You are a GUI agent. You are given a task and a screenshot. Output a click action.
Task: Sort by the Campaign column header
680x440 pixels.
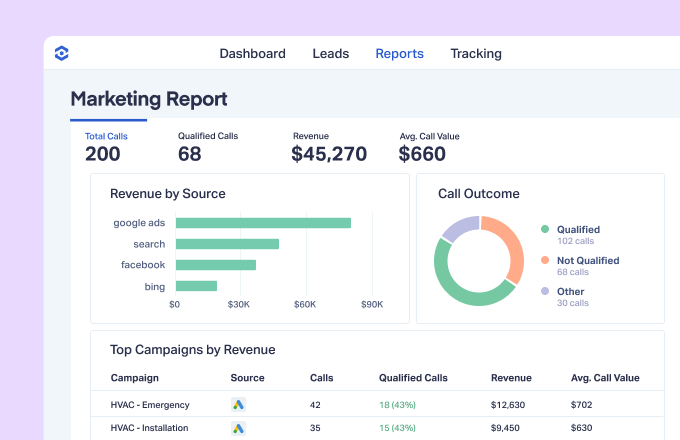point(134,378)
